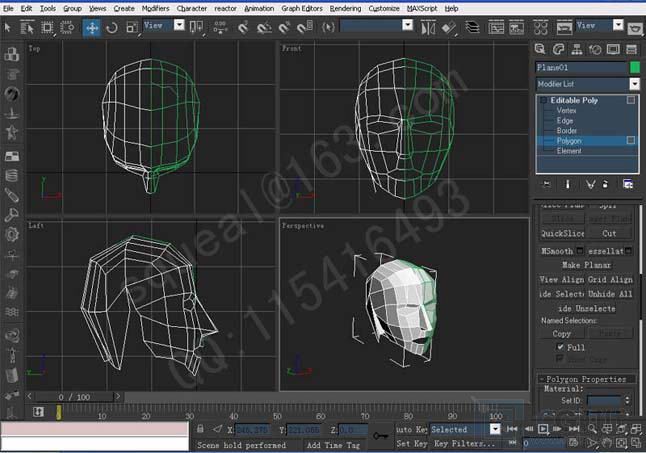
Task: Activate Select and Rotate tool
Action: [112, 28]
